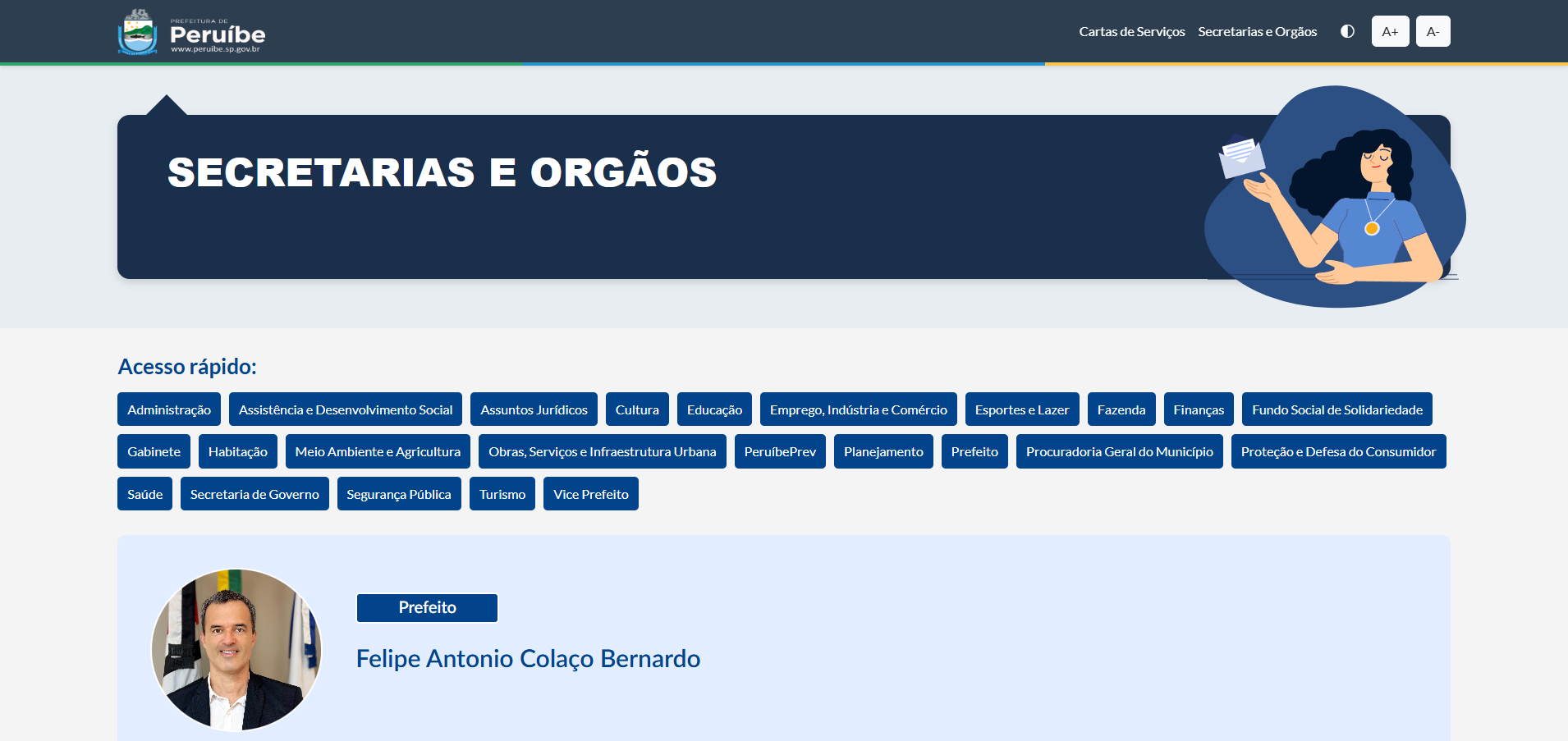The height and width of the screenshot is (741, 1568).
Task: Toggle the high contrast mode icon
Action: [1347, 31]
